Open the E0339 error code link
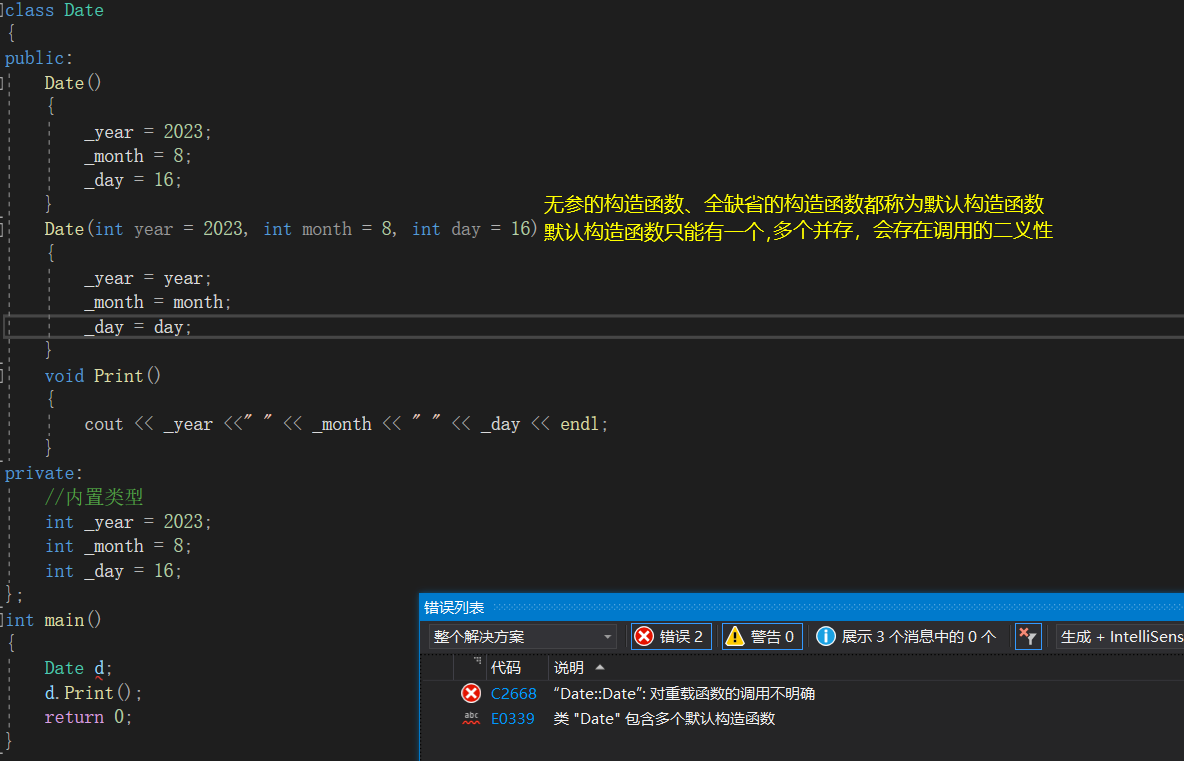Image resolution: width=1184 pixels, height=761 pixels. click(x=513, y=719)
